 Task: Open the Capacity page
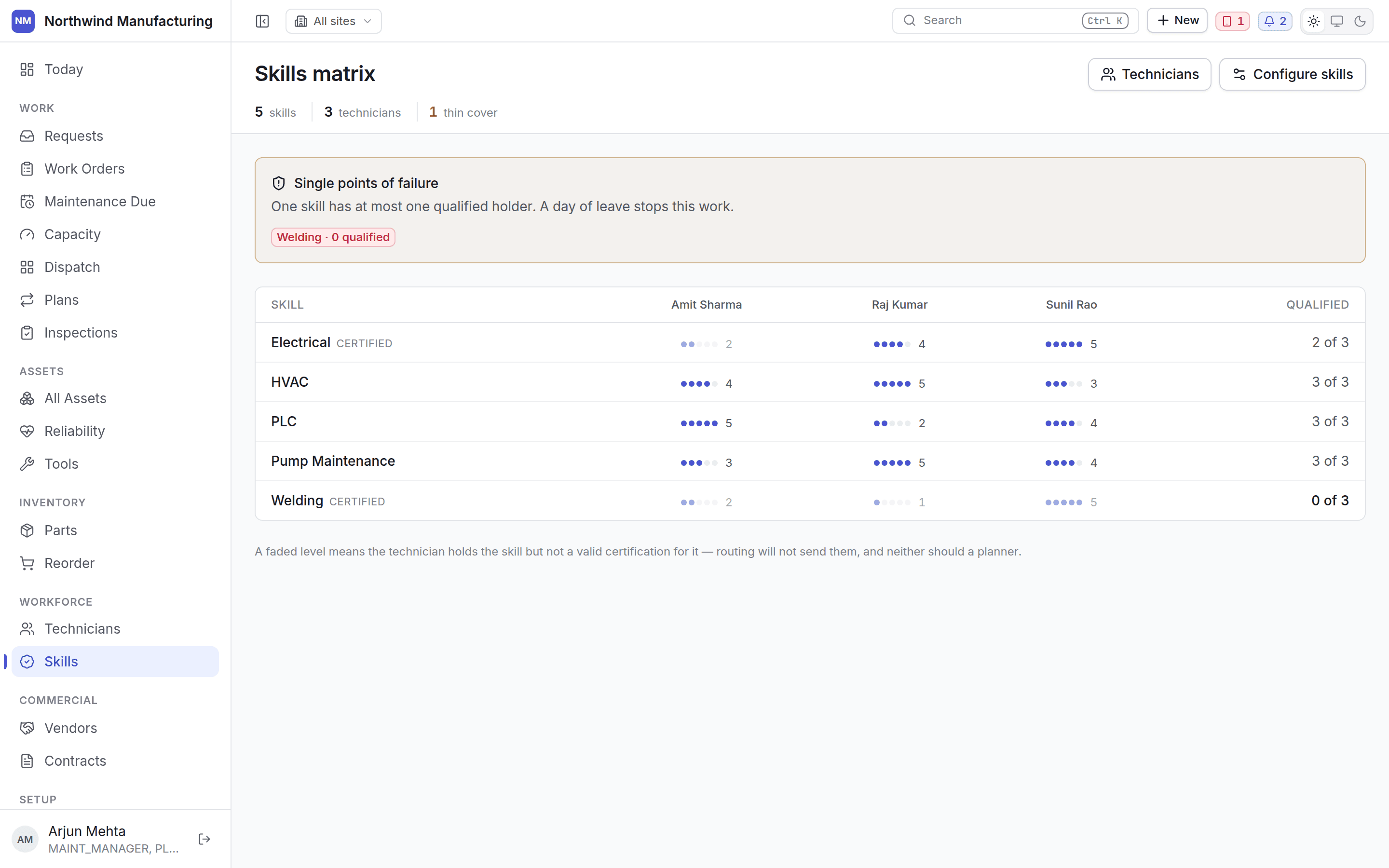(x=115, y=234)
